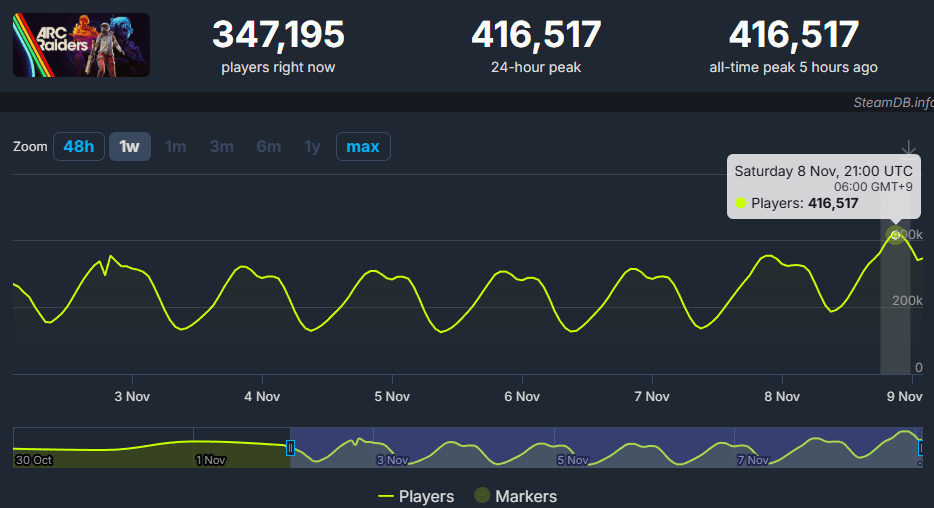
Task: Click the yellow dot in Players tooltip
Action: (740, 203)
